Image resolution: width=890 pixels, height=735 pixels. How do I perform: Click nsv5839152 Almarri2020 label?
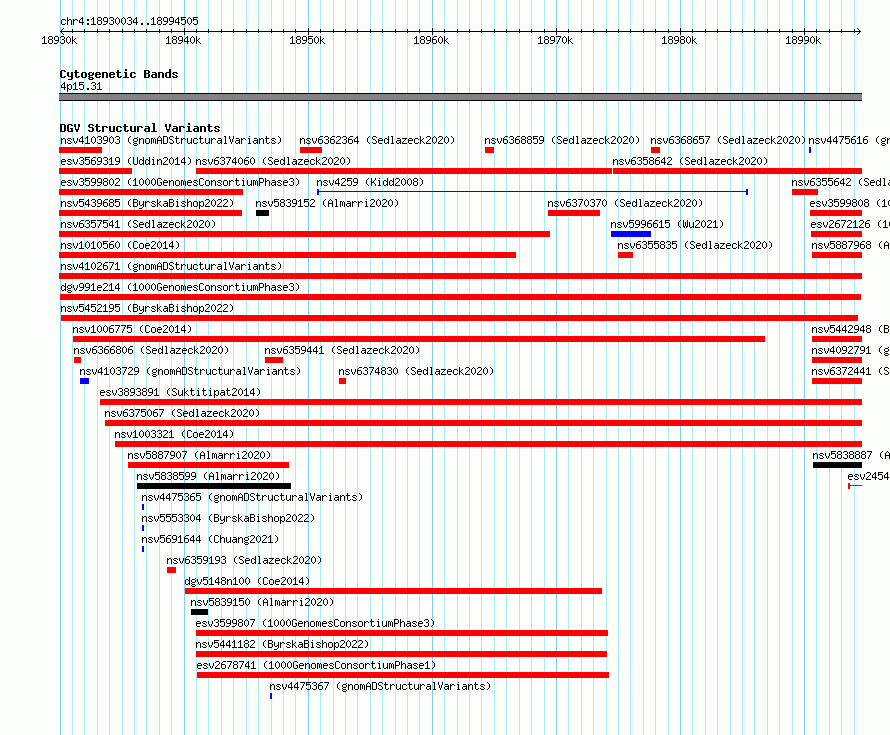pyautogui.click(x=327, y=203)
